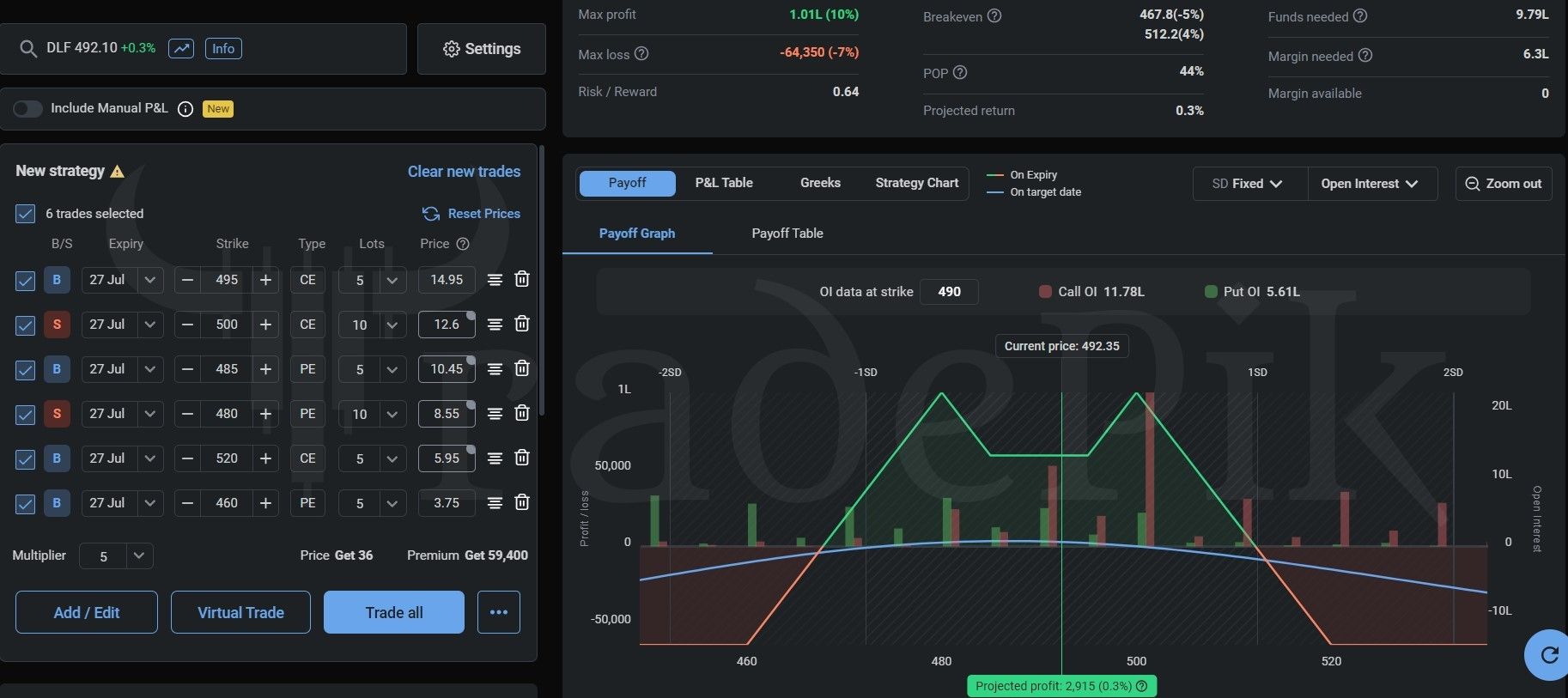Viewport: 1568px width, 698px height.
Task: Click the Settings gear icon
Action: click(x=451, y=49)
